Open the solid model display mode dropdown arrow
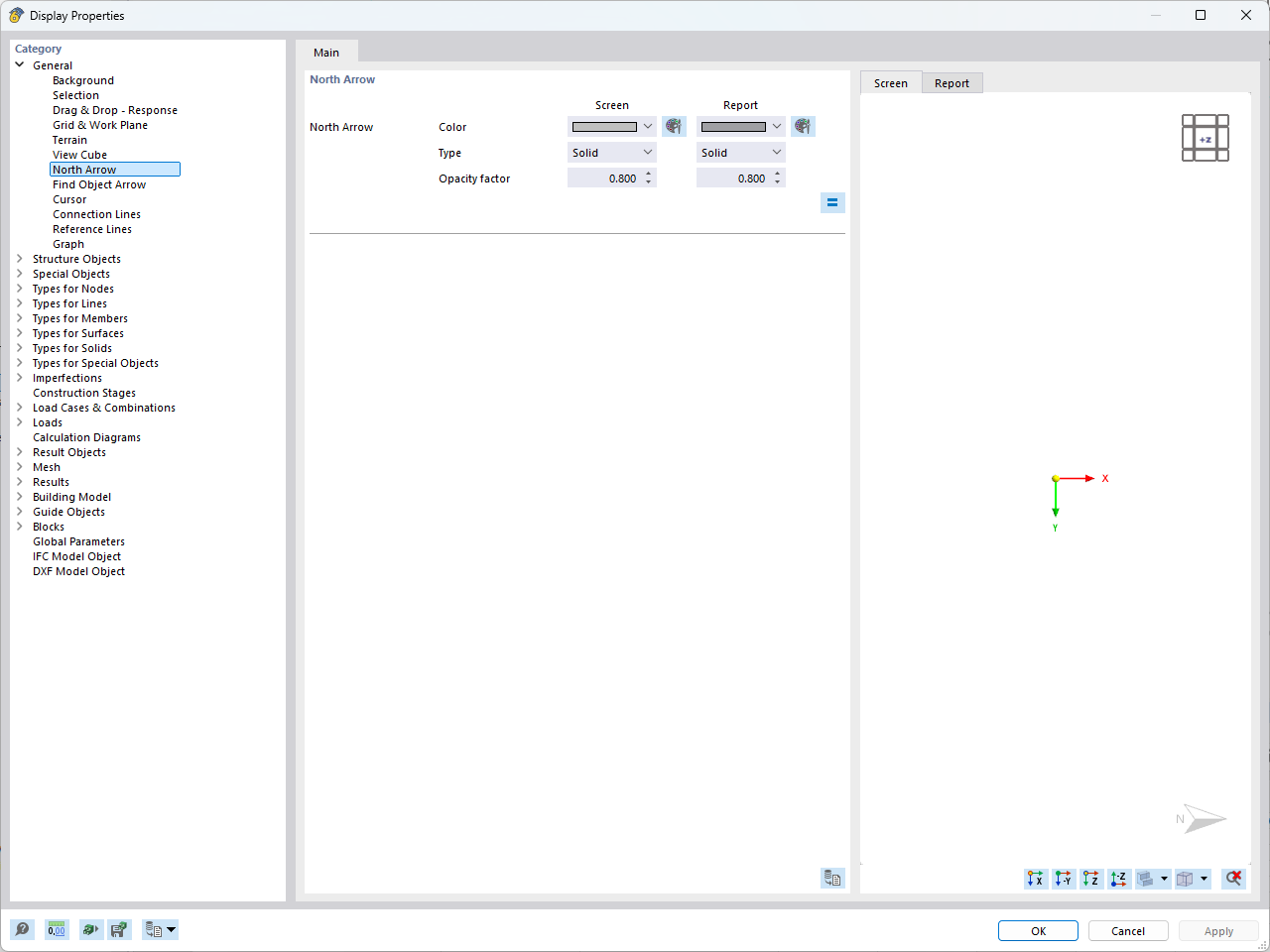This screenshot has width=1270, height=952. 1165,879
